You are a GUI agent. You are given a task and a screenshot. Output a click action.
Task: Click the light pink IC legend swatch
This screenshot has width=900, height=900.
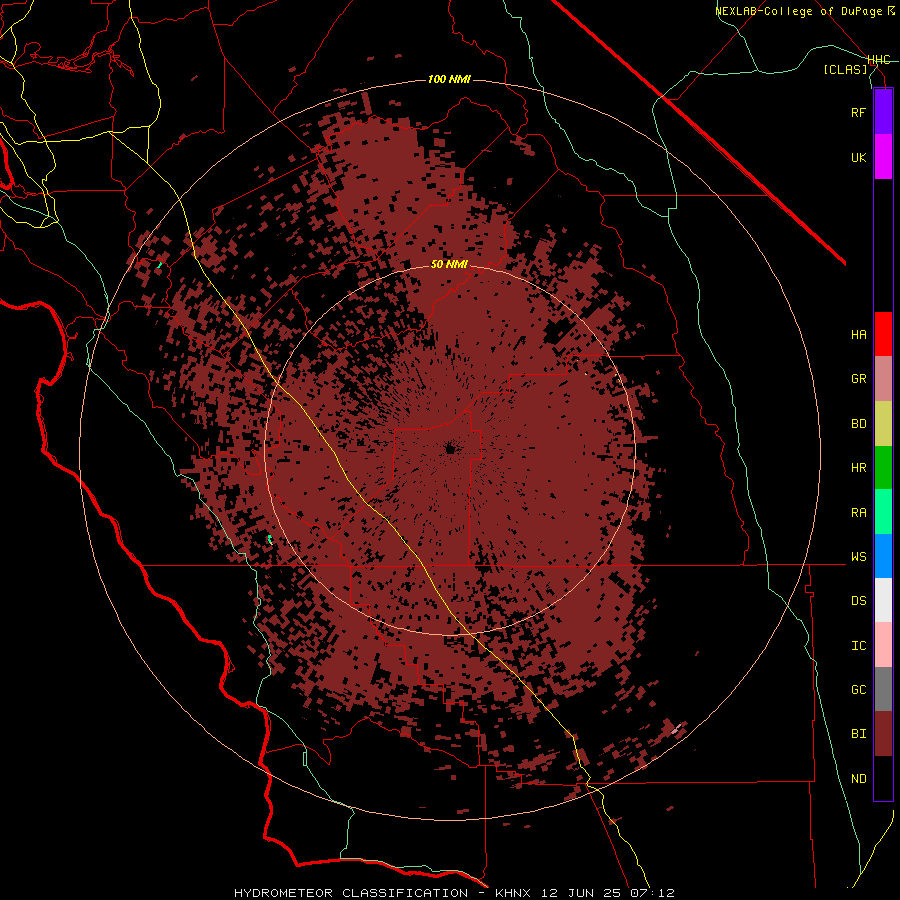[x=883, y=645]
